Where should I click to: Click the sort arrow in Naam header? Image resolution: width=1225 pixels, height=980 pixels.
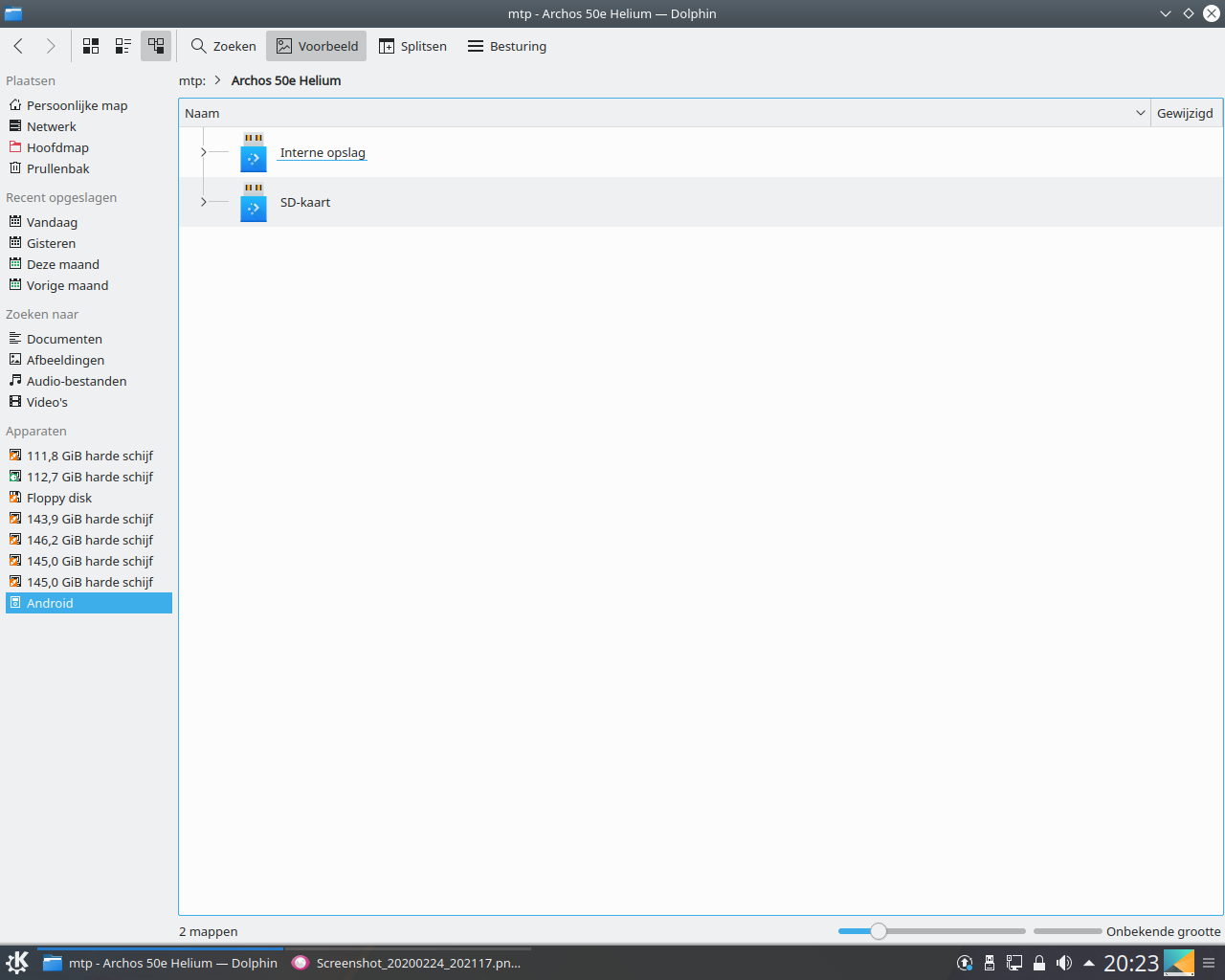click(x=1140, y=113)
